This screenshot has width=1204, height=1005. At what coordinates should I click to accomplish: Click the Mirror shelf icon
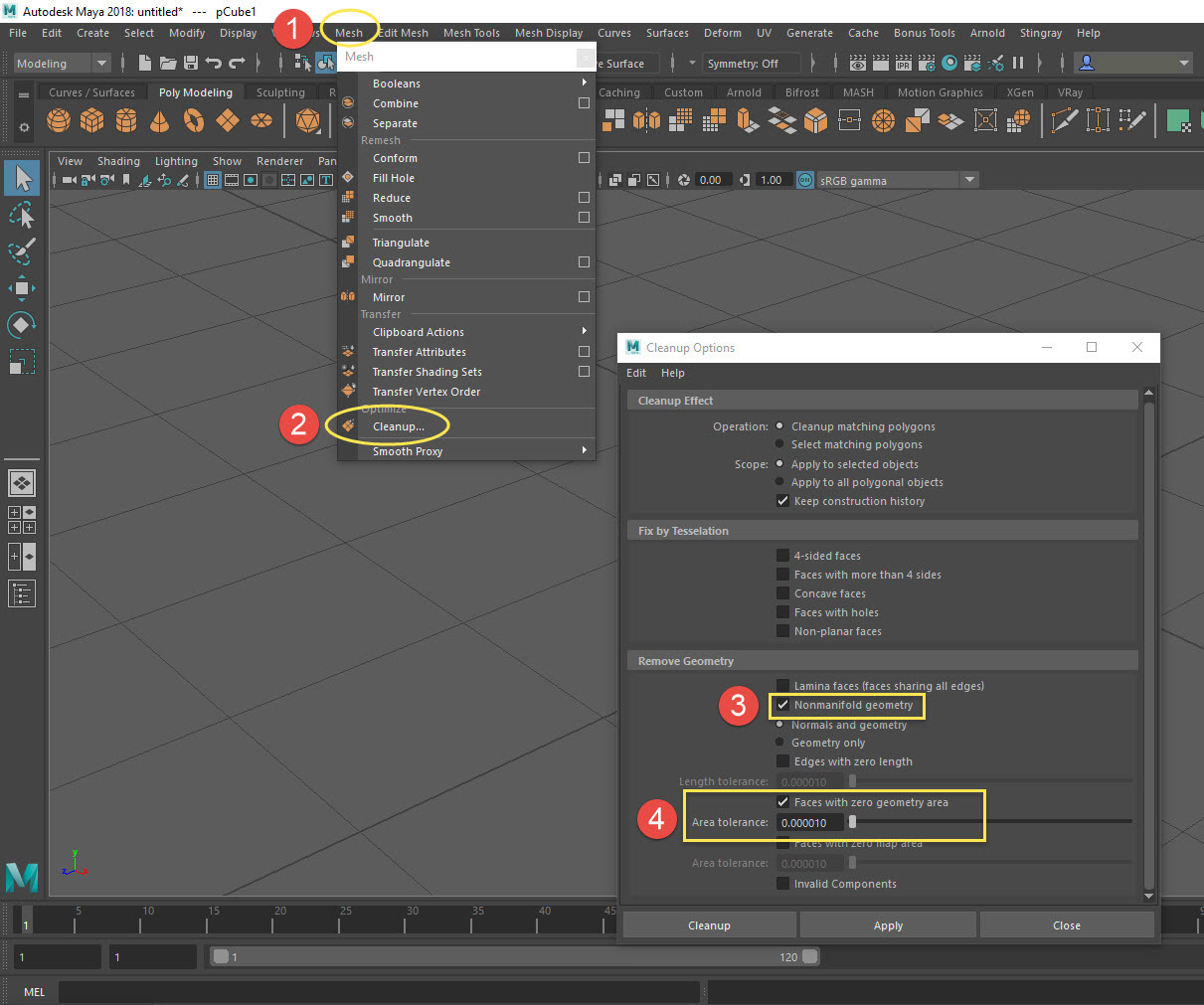645,121
